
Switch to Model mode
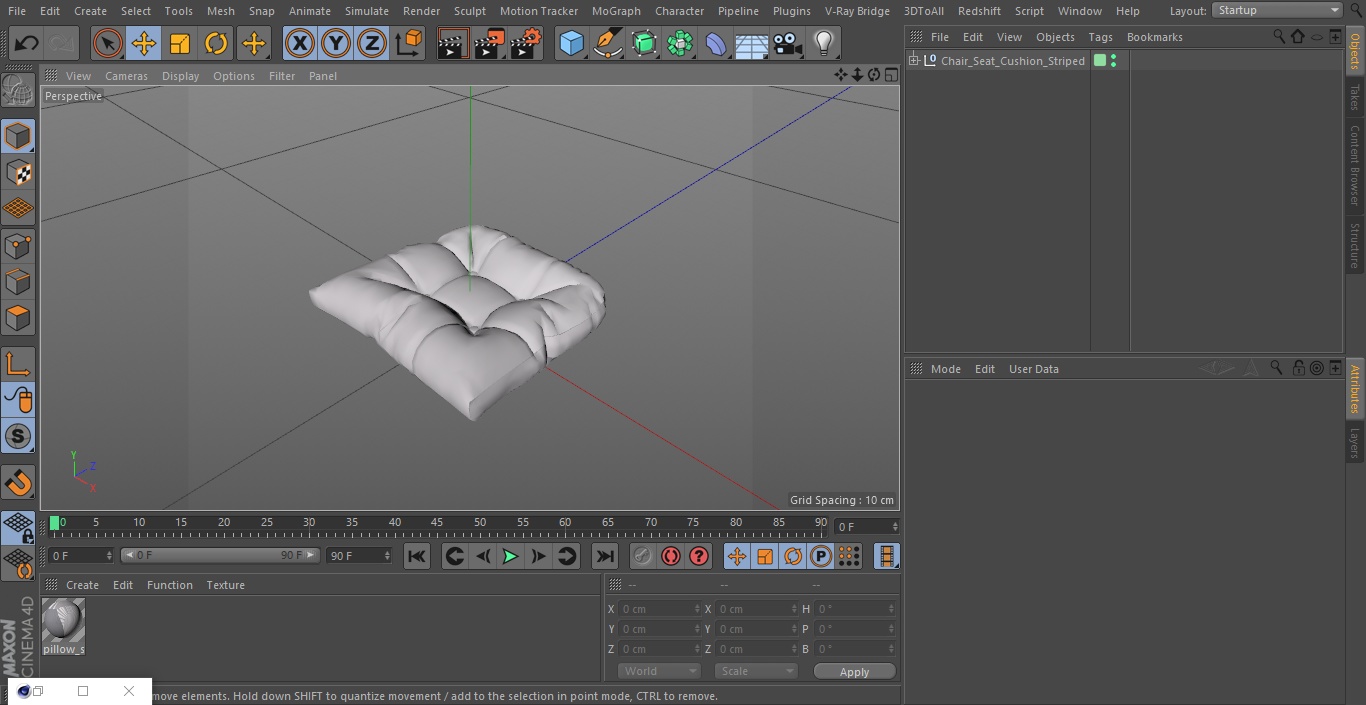pos(18,136)
